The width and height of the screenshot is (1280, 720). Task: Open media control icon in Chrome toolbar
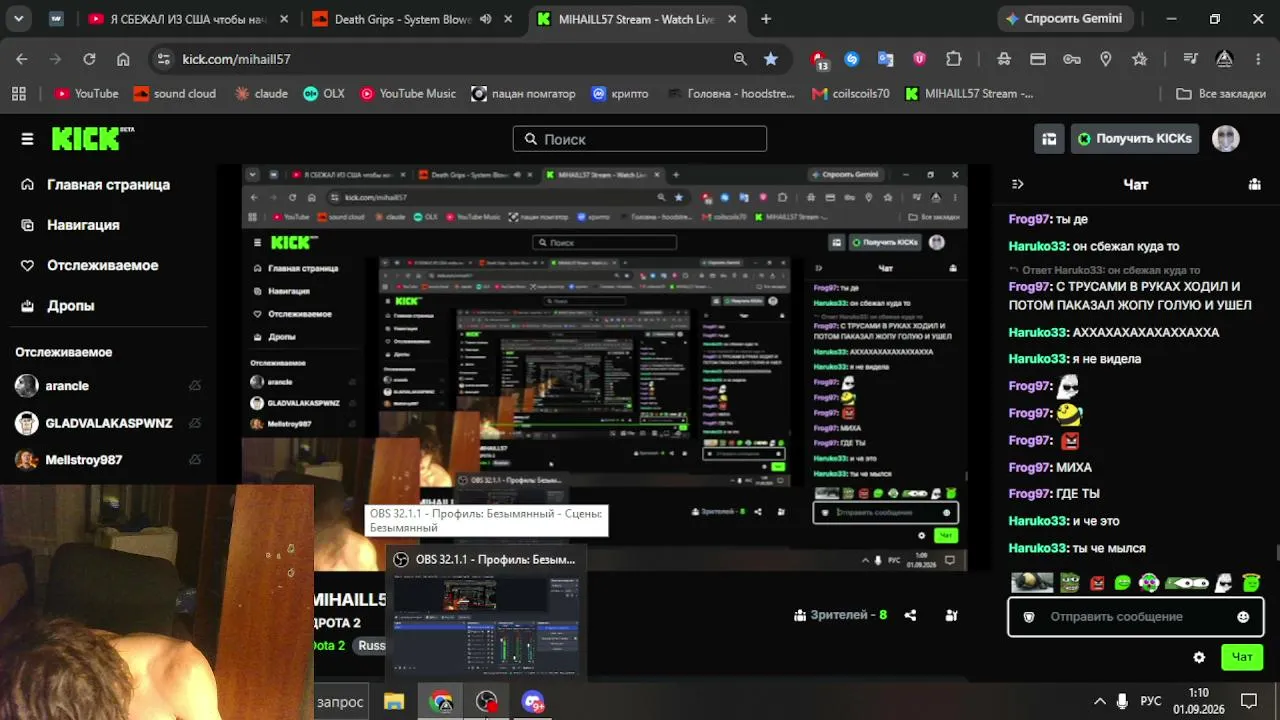[x=1190, y=59]
